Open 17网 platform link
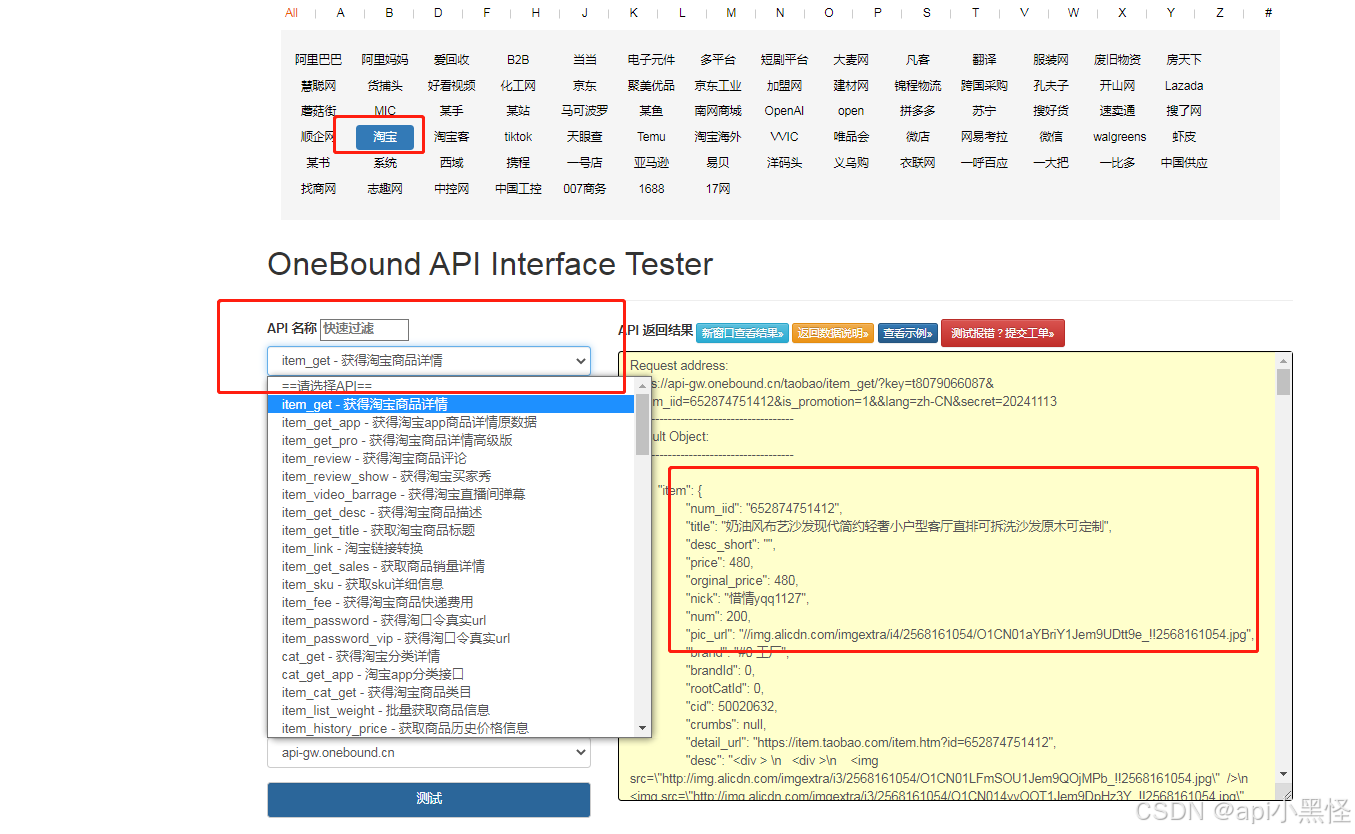 [718, 188]
